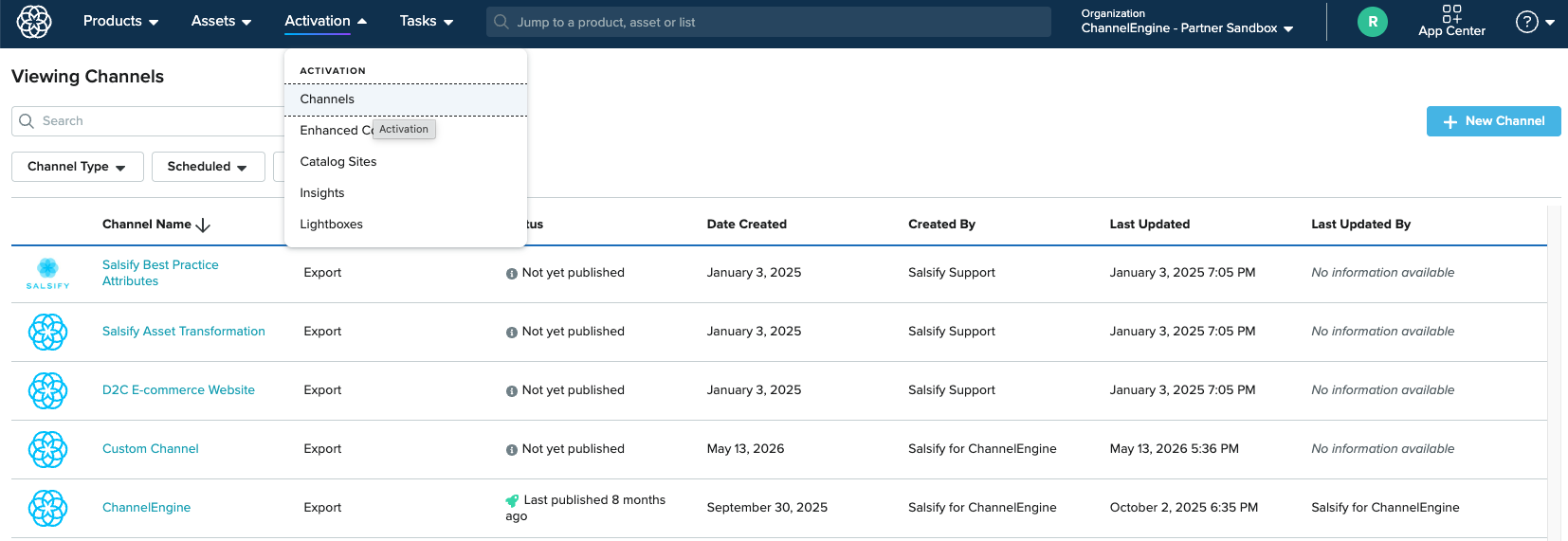The height and width of the screenshot is (541, 1568).
Task: Sort by the Last Updated column header
Action: coord(1150,225)
